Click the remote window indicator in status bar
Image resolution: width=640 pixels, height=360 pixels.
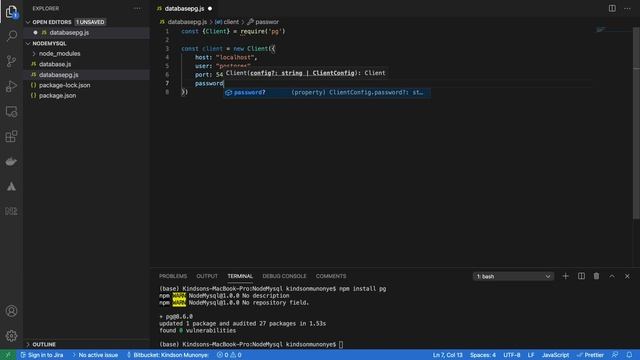point(8,355)
